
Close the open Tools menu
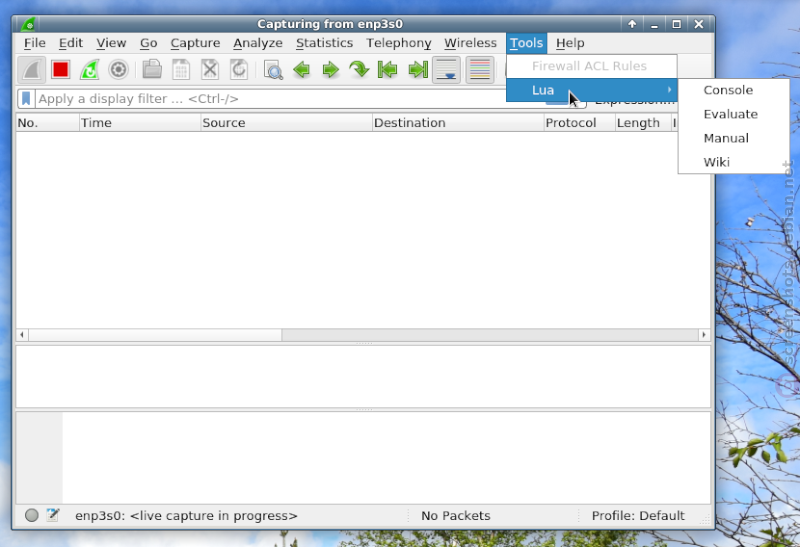[x=526, y=43]
